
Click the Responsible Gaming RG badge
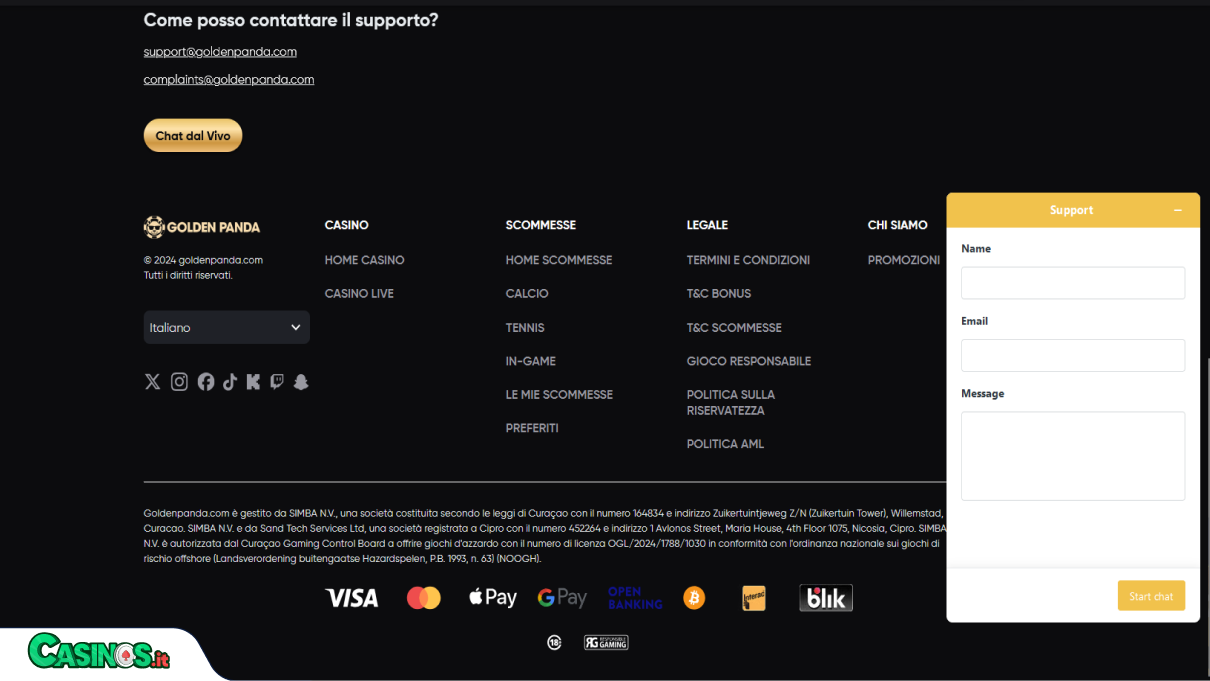[606, 643]
